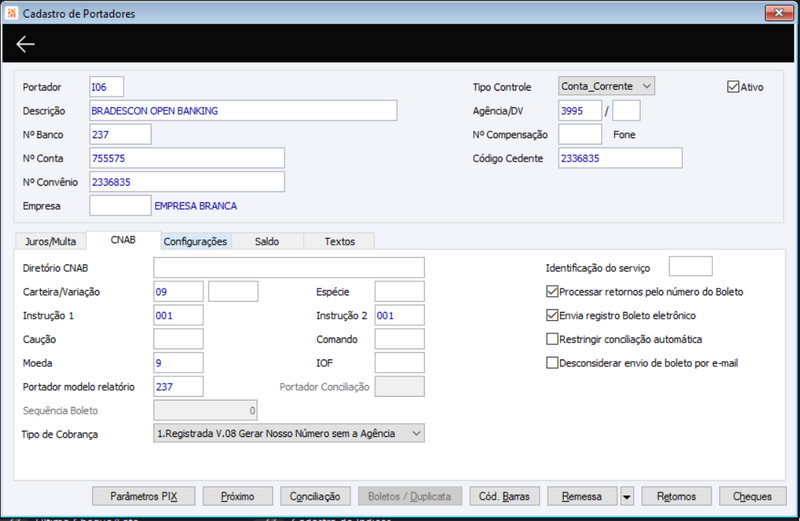Screen dimensions: 800x521
Task: Enable Restringir conciliação automática
Action: pos(552,339)
